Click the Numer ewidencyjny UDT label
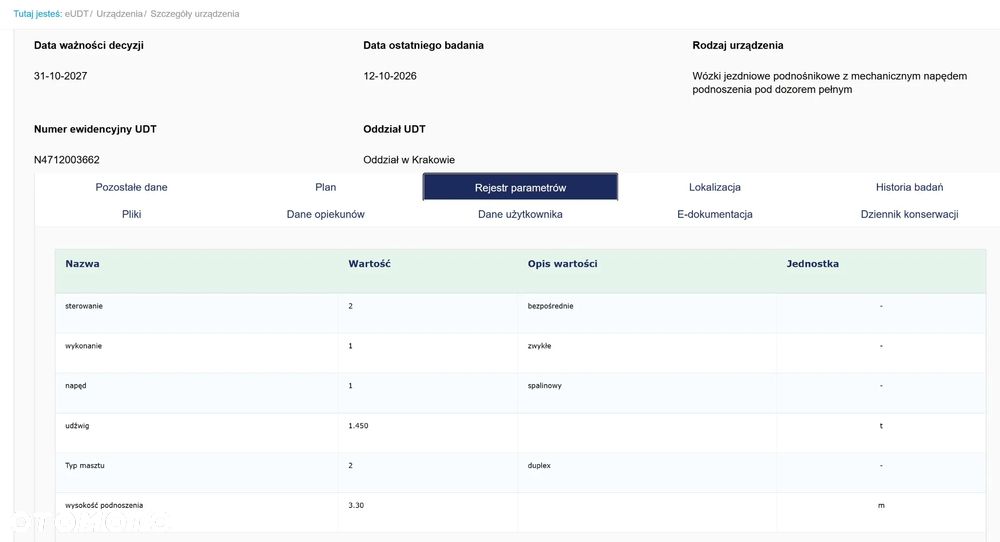Viewport: 1000px width, 542px height. coord(95,129)
